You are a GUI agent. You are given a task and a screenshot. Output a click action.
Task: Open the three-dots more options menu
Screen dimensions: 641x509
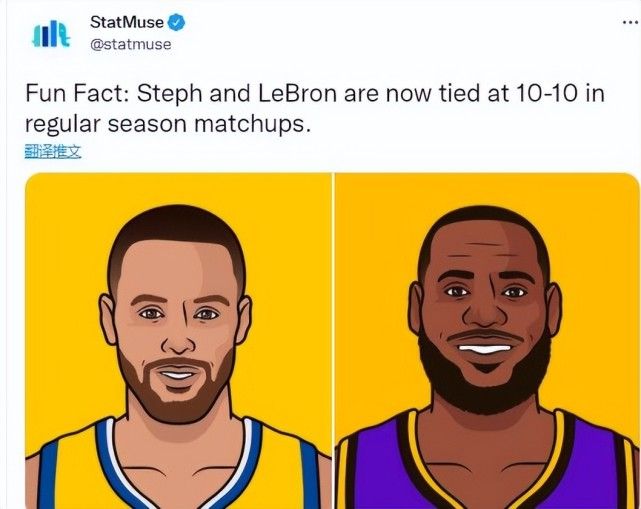click(631, 22)
